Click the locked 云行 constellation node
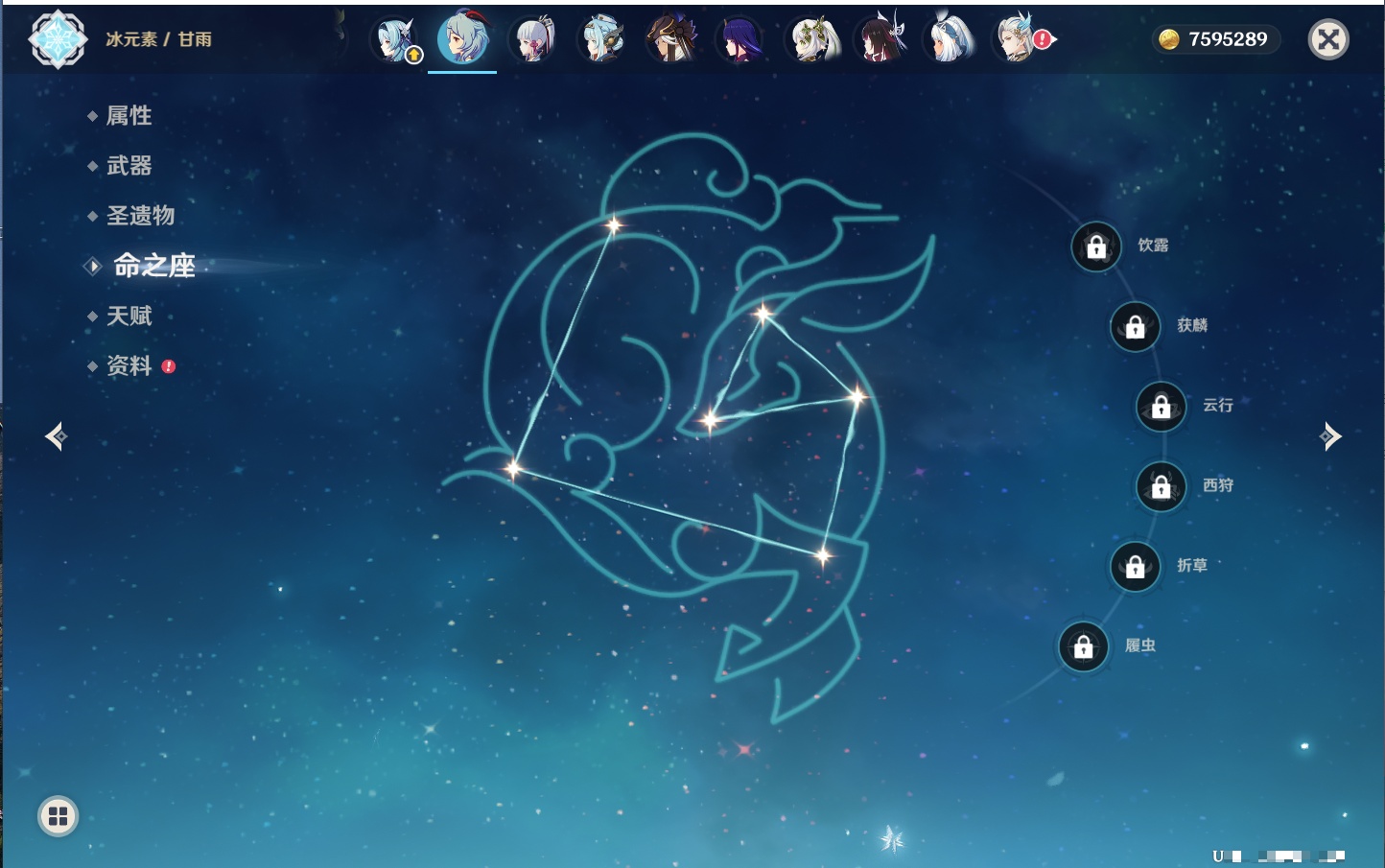This screenshot has height=868, width=1385. pyautogui.click(x=1162, y=407)
